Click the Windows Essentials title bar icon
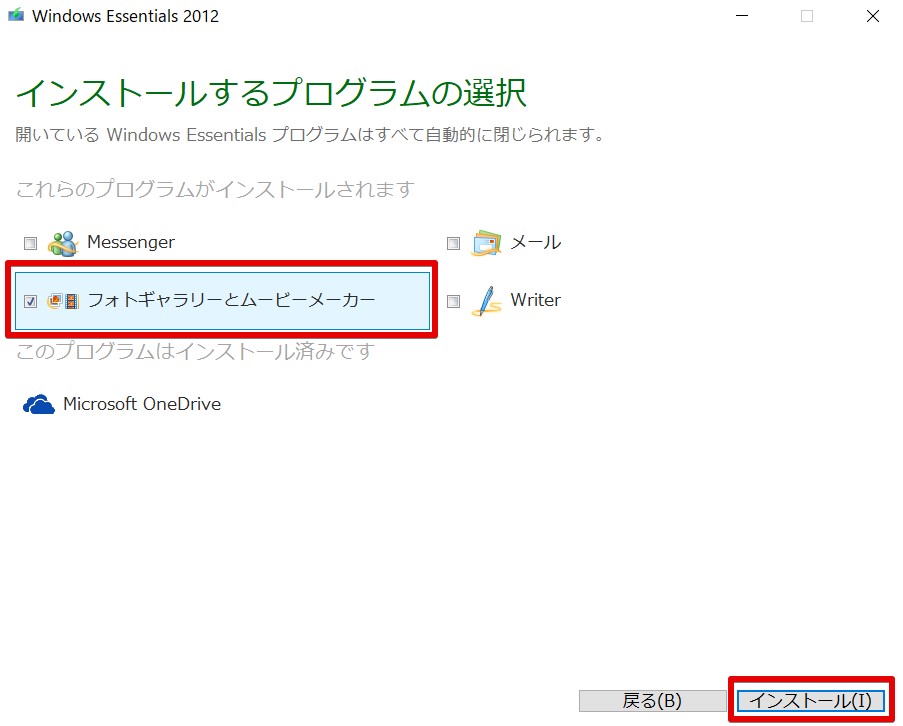 tap(16, 15)
